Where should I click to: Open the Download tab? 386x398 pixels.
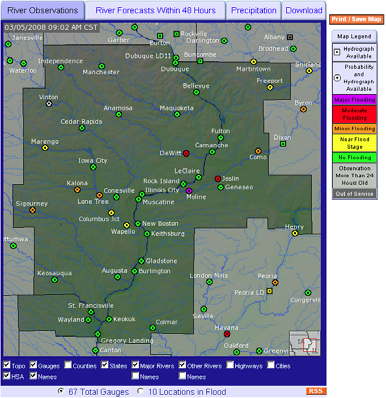(x=304, y=11)
